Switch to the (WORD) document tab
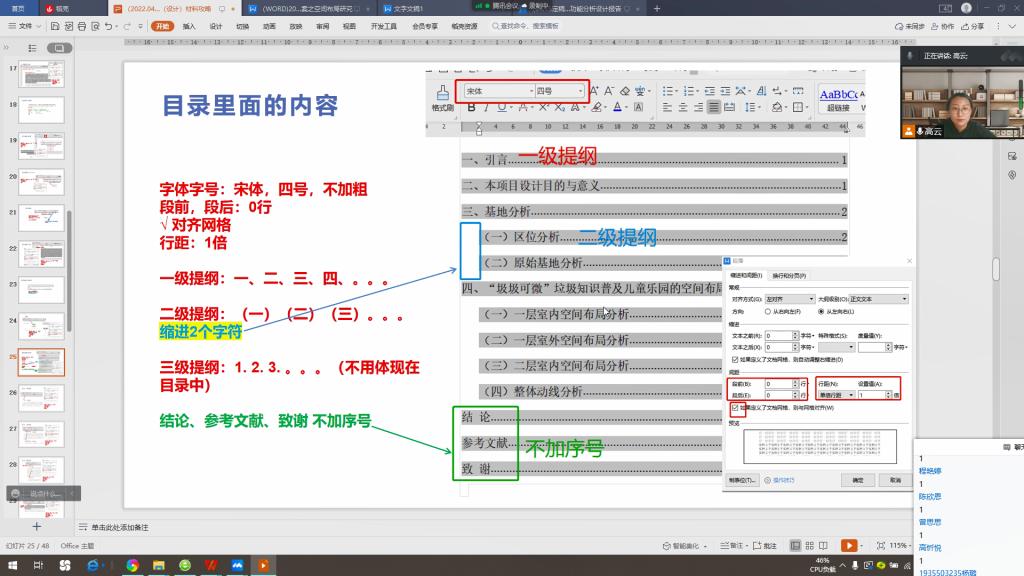 (307, 8)
